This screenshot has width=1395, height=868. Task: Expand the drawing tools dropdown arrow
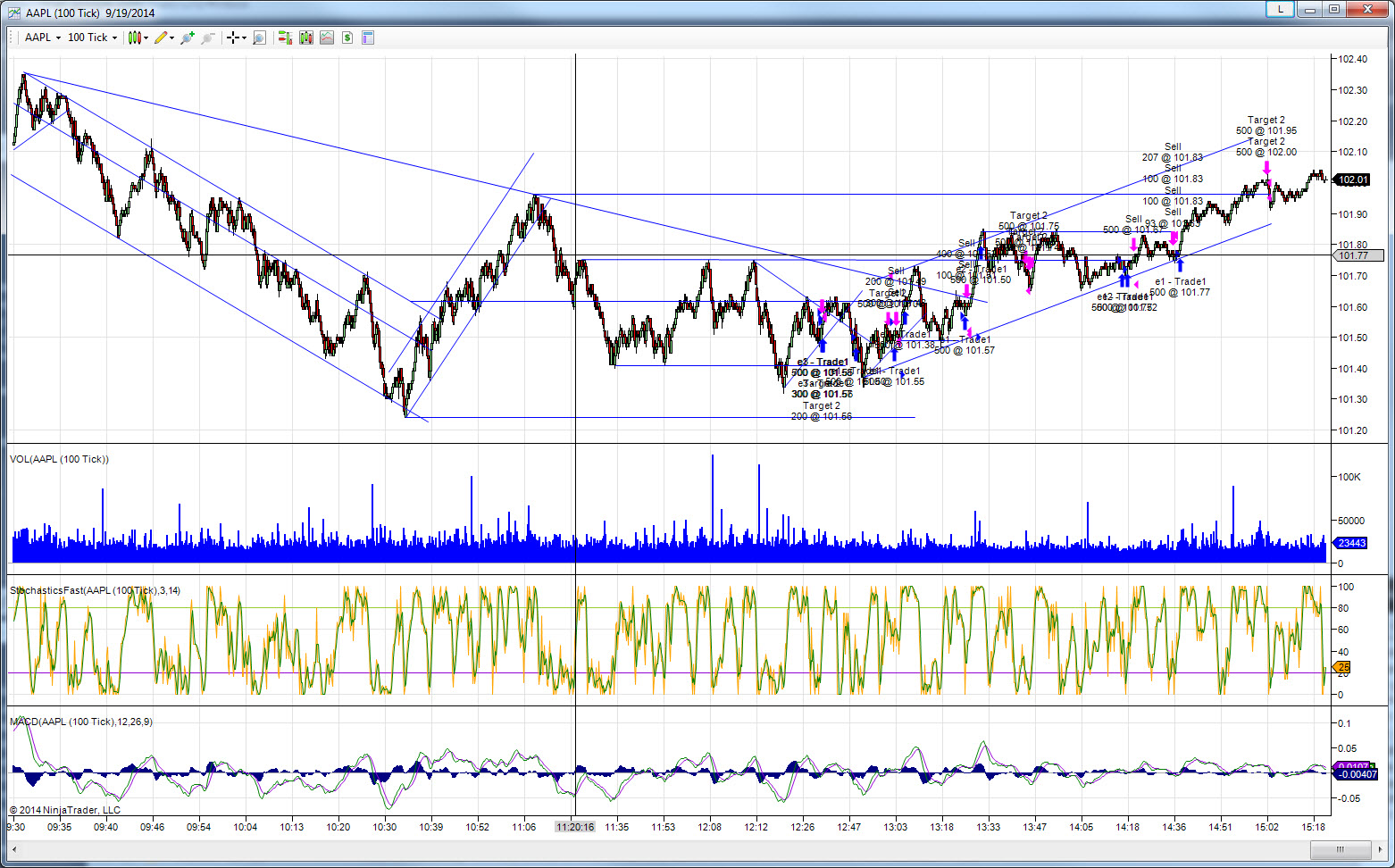(x=171, y=38)
